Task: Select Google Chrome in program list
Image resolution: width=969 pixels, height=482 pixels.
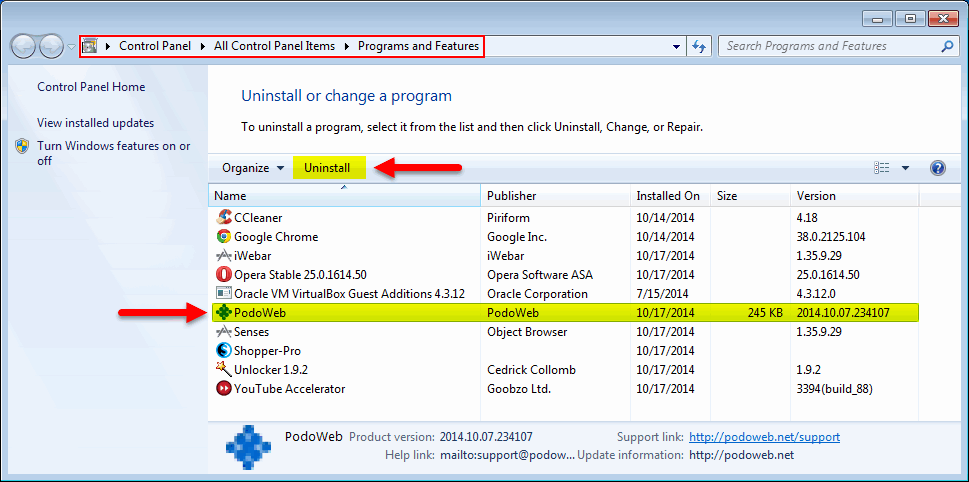Action: [276, 237]
